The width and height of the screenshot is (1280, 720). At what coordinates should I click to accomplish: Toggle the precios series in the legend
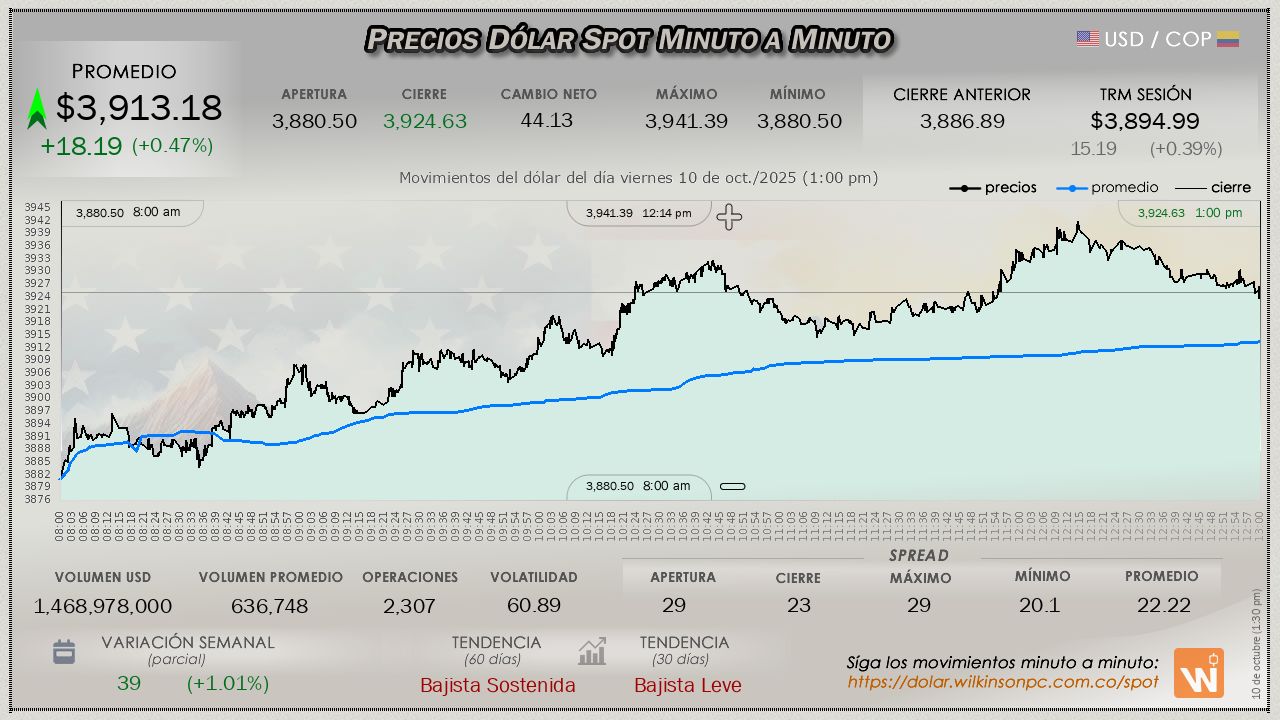993,188
